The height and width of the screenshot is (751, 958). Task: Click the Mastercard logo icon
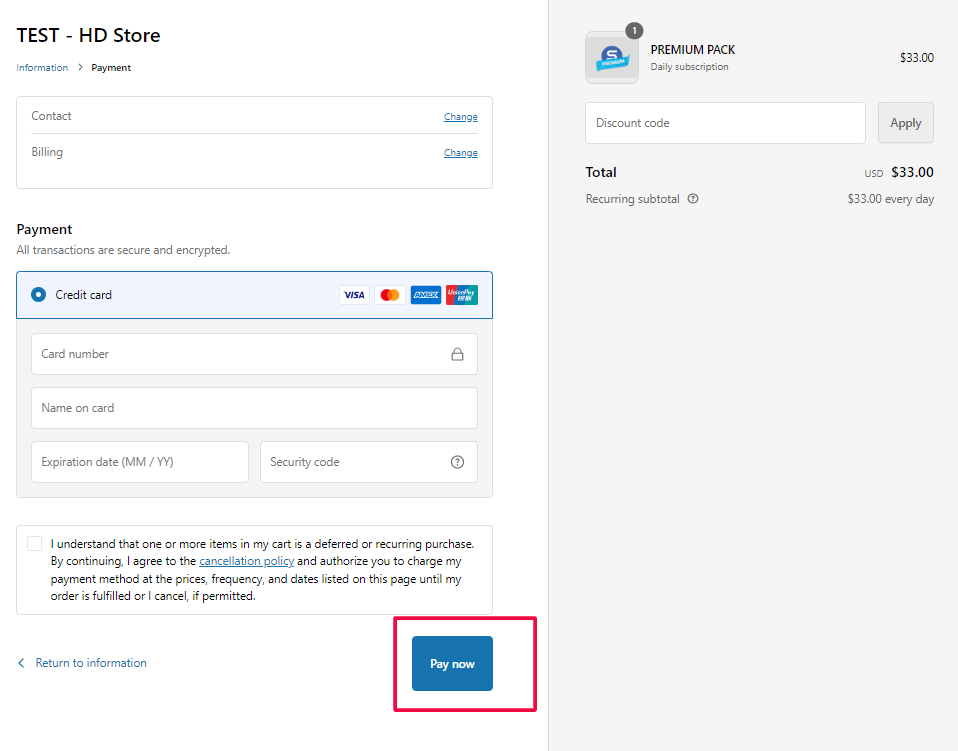[x=390, y=295]
